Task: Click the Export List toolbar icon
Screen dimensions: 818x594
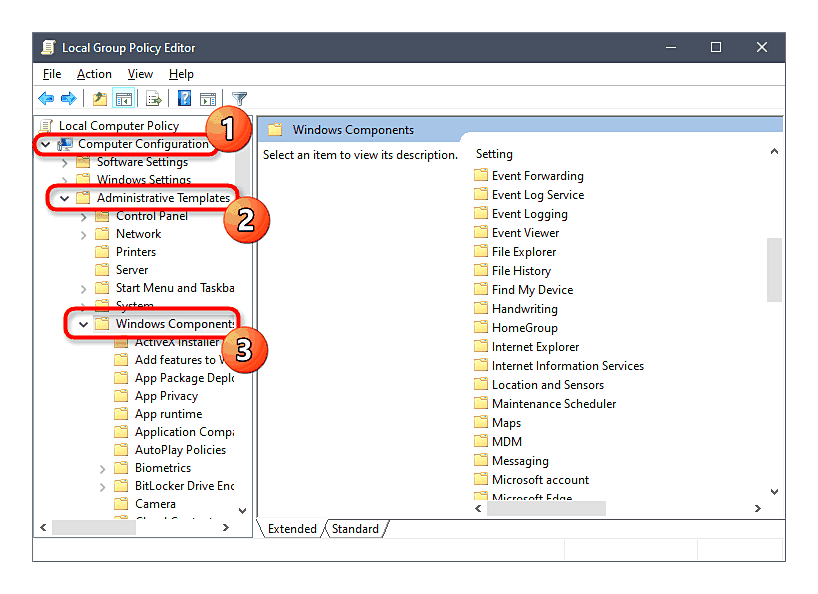Action: [153, 98]
